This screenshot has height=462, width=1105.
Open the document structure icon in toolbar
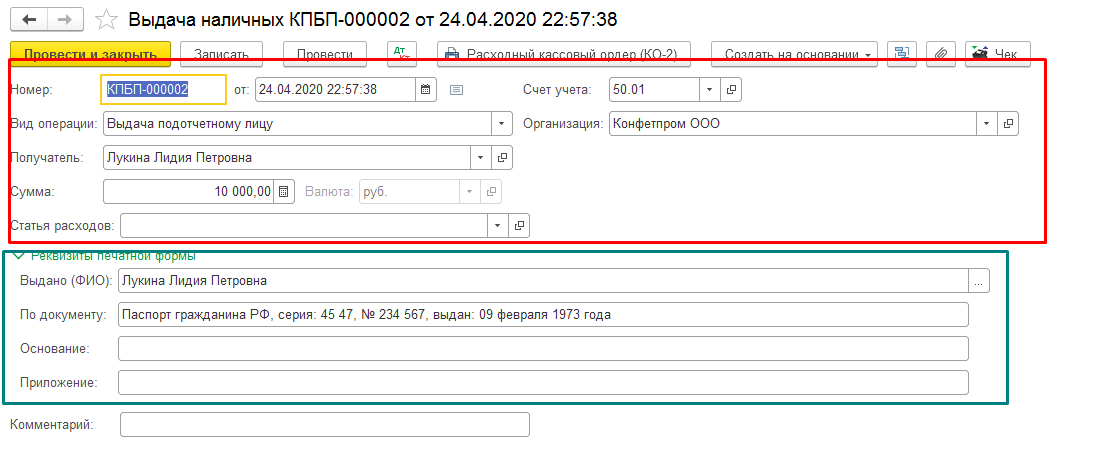tap(901, 54)
